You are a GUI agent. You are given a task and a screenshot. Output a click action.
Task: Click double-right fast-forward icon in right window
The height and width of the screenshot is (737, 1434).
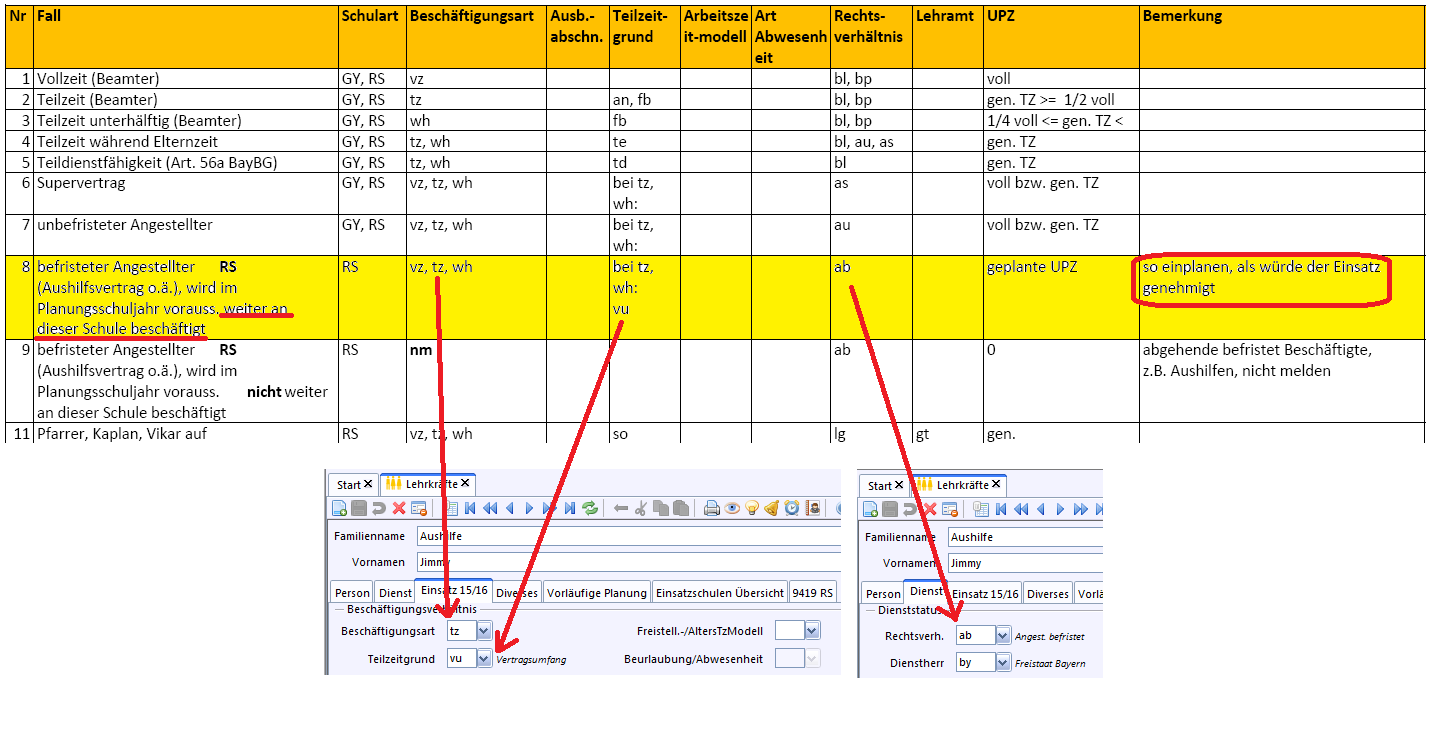[1081, 509]
